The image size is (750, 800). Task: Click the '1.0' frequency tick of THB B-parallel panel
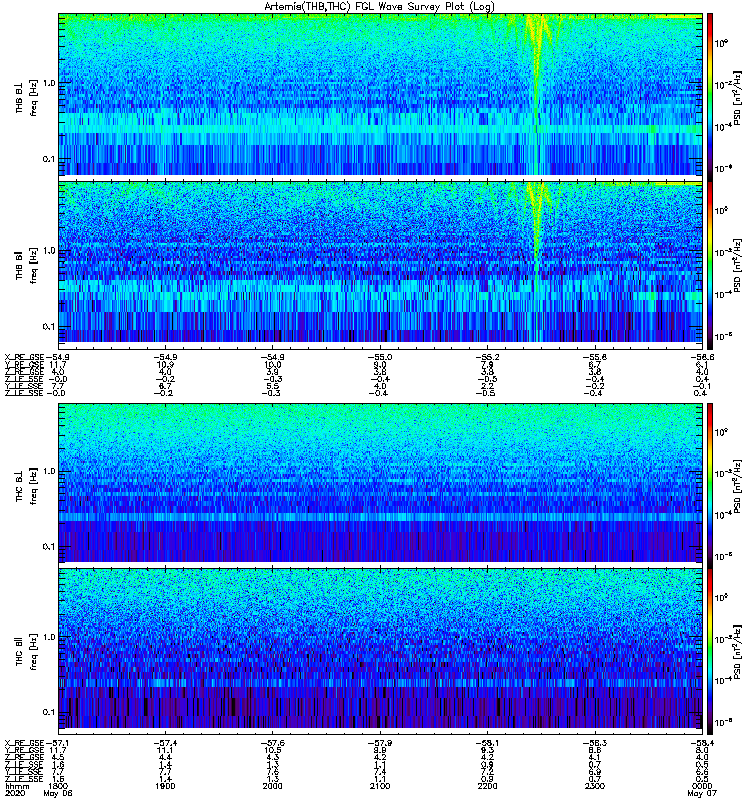(49, 251)
